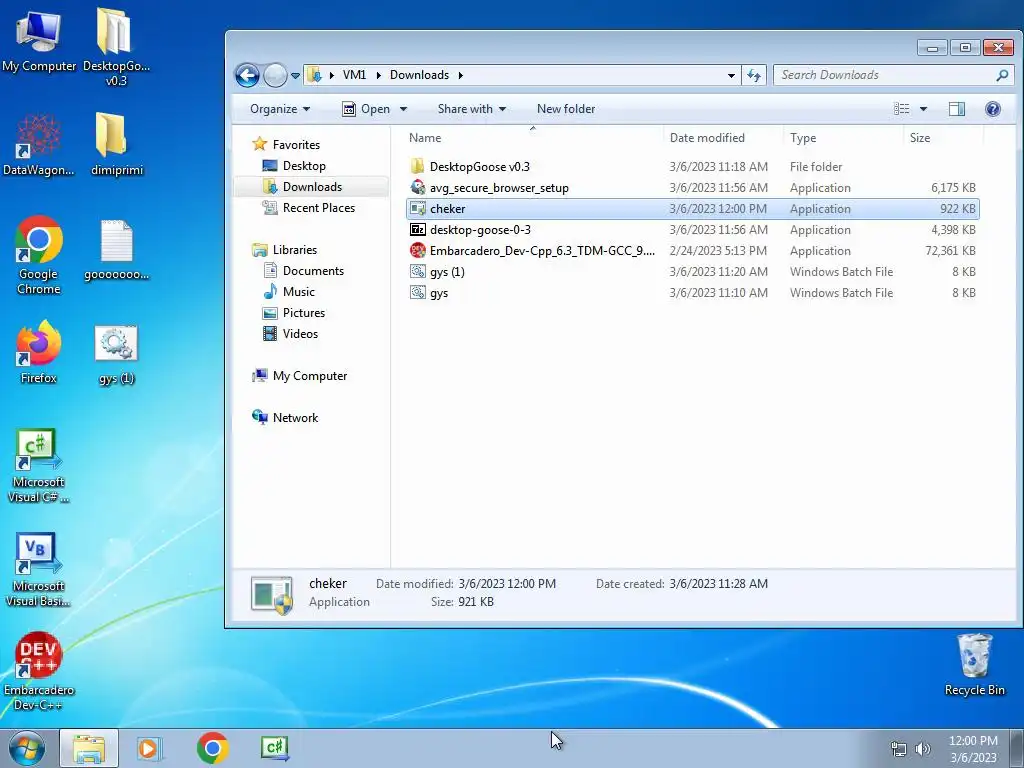This screenshot has width=1024, height=768.
Task: Launch Microsoft Visual C# desktop shortcut
Action: [39, 466]
